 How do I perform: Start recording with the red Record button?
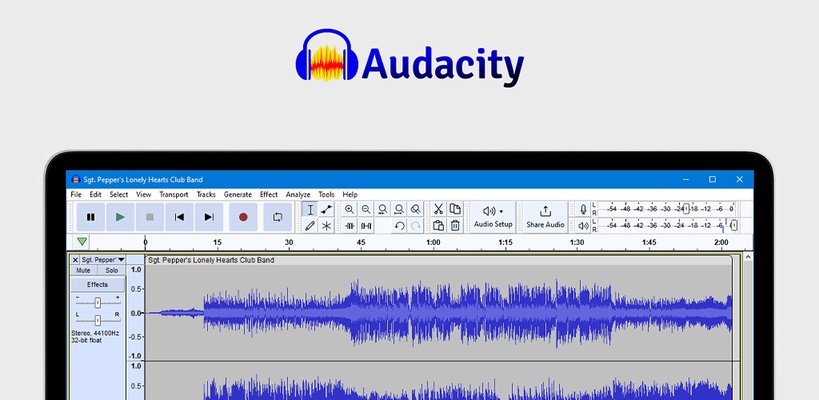point(243,217)
